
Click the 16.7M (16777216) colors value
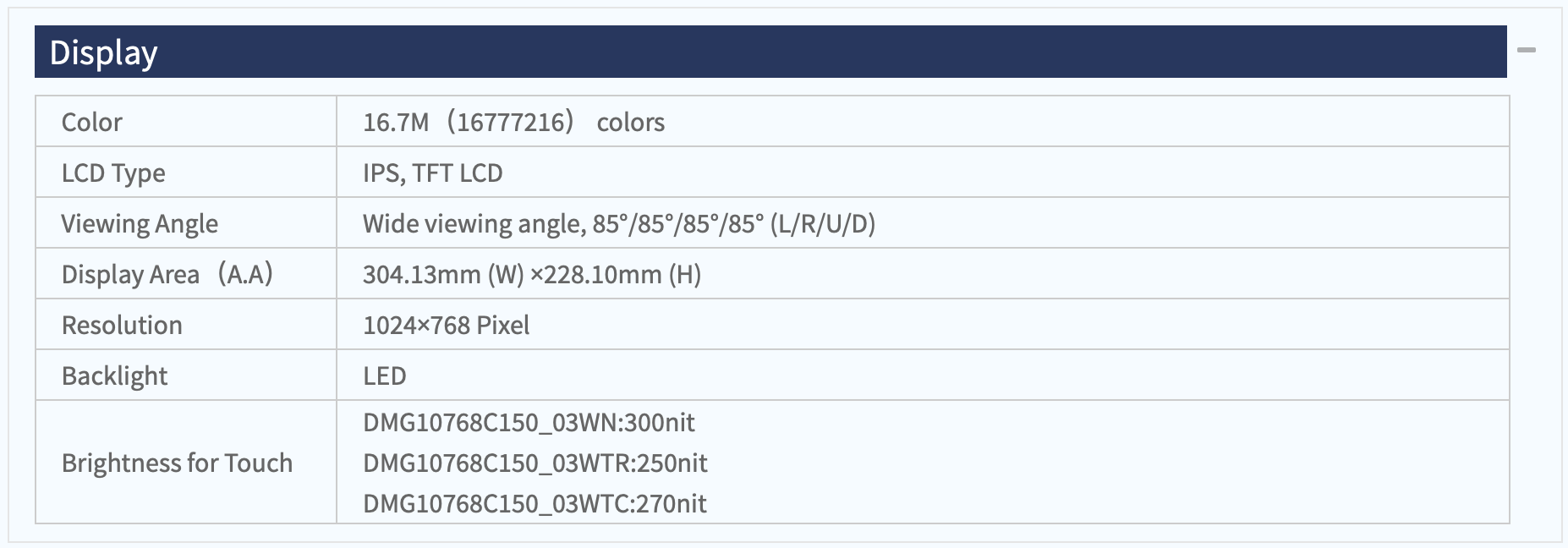pyautogui.click(x=513, y=122)
